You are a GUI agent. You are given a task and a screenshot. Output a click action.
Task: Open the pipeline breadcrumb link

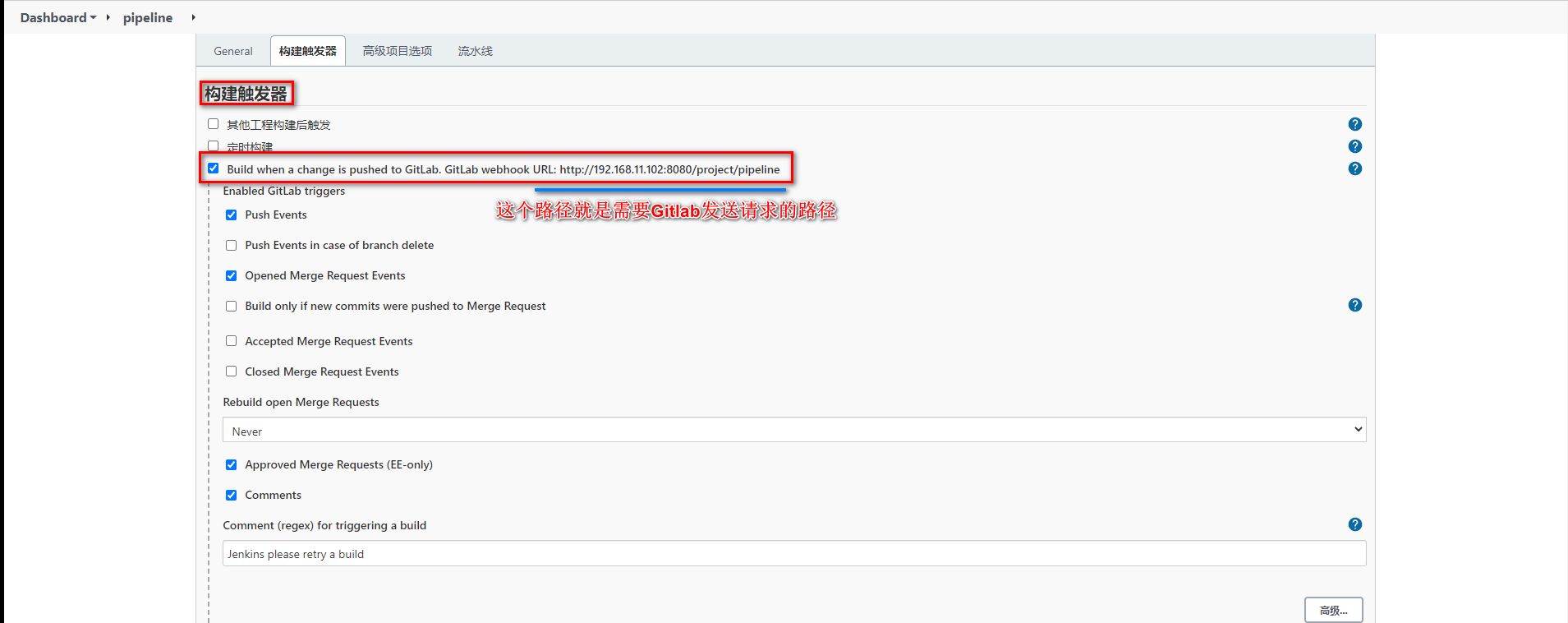[148, 17]
